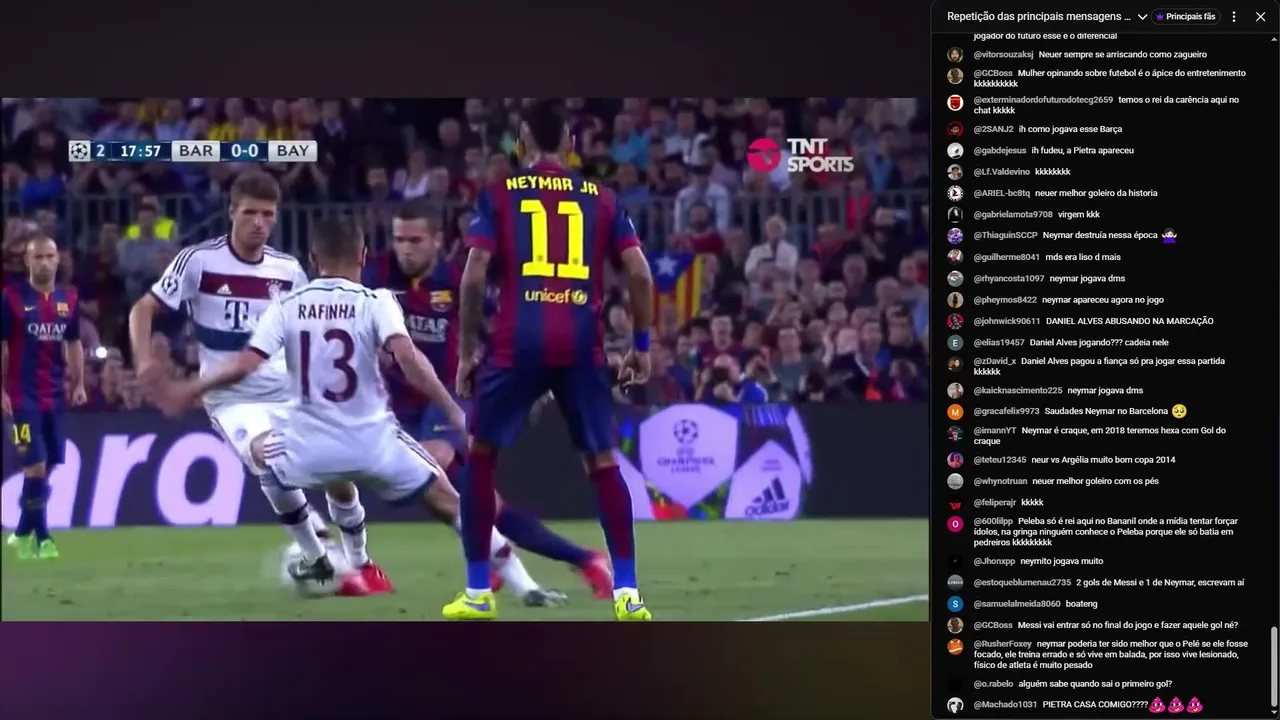
Task: Open @gabdejesus profile picture
Action: tap(955, 151)
